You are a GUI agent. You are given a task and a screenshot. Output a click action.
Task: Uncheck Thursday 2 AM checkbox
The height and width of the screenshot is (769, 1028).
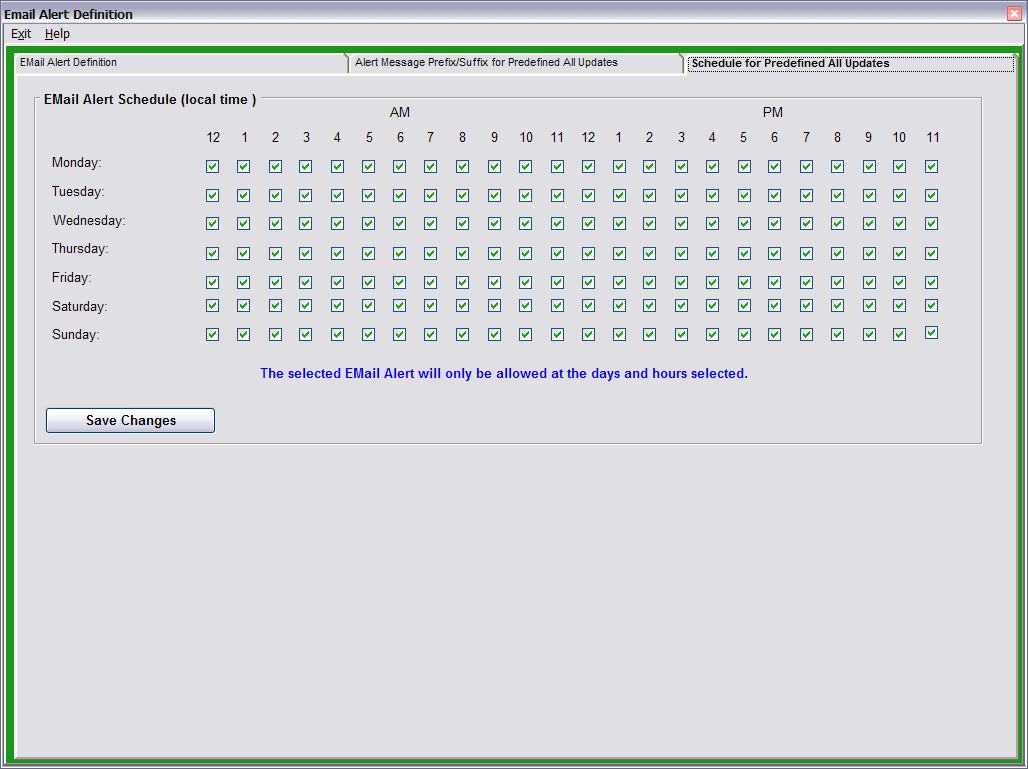pyautogui.click(x=275, y=254)
